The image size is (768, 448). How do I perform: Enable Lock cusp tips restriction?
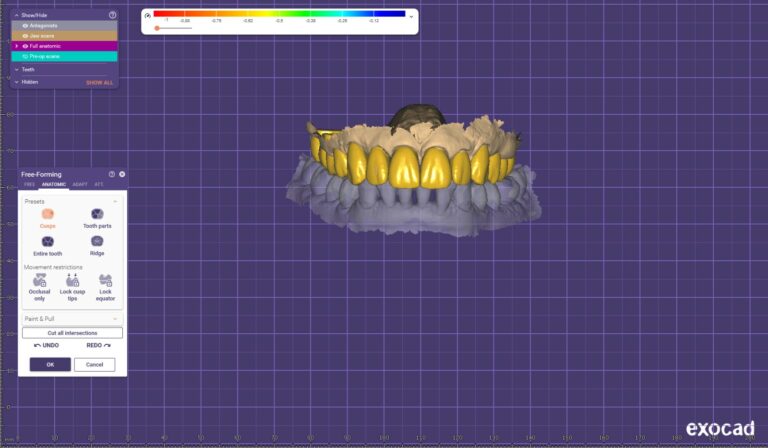(72, 281)
